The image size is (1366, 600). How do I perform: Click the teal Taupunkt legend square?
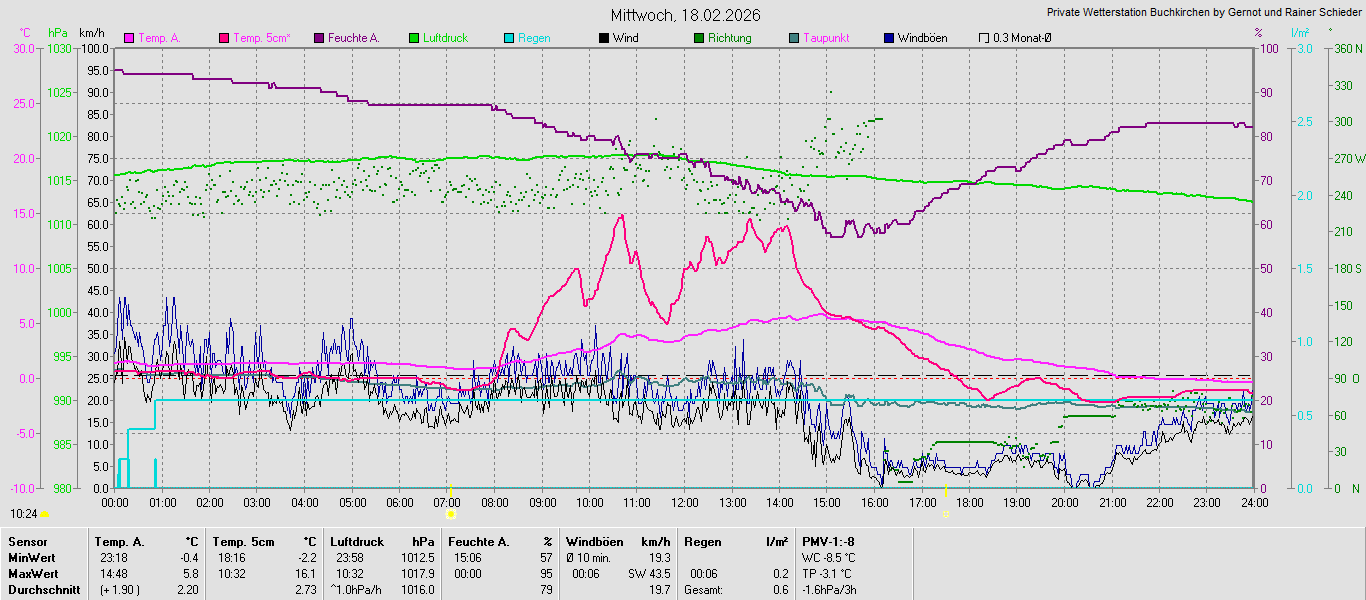click(794, 38)
